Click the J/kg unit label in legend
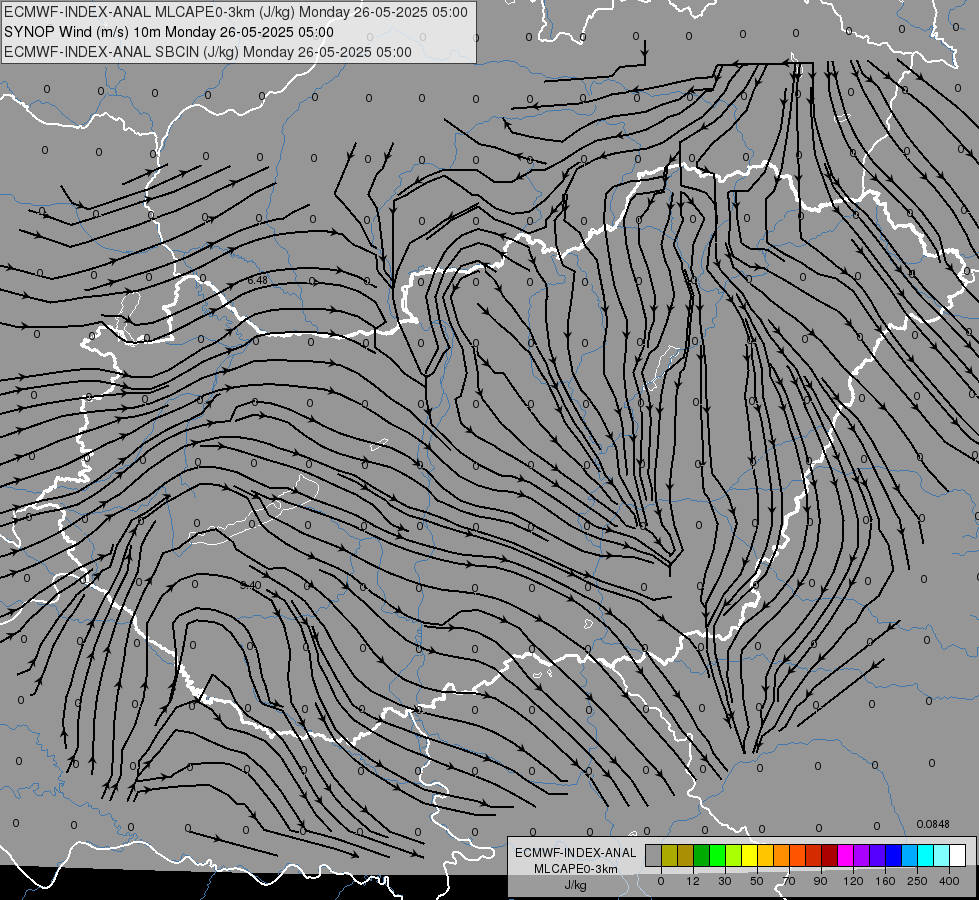This screenshot has height=900, width=979. tap(576, 885)
